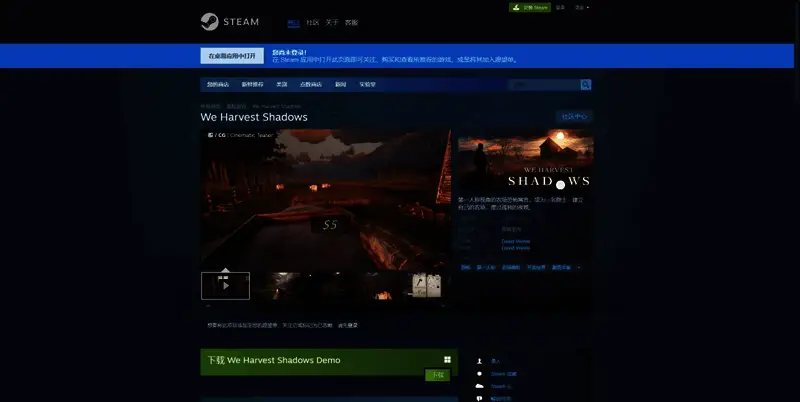Click the Windows platform icon on demo banner

tap(447, 360)
